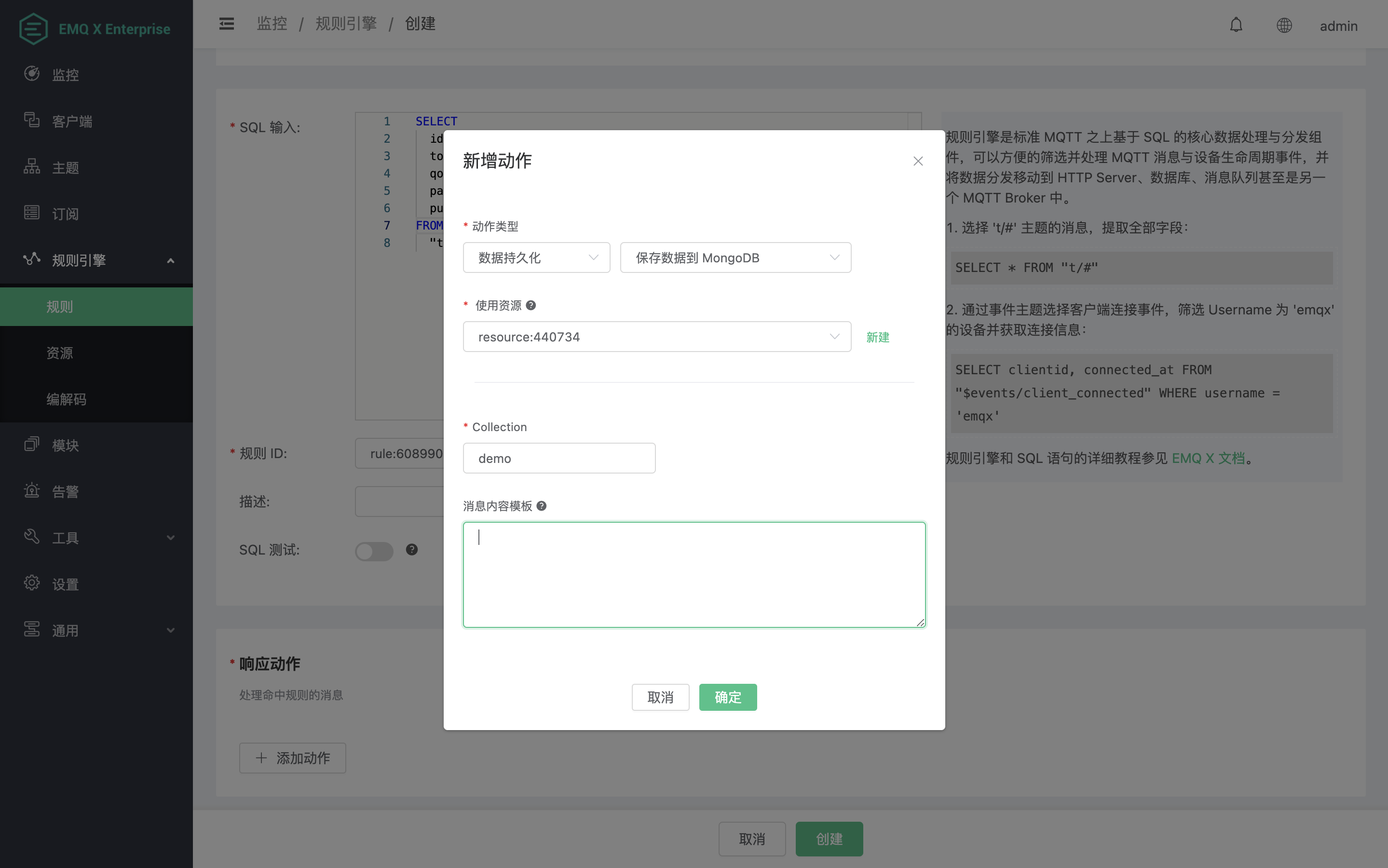
Task: Open the EMQ X 文档 link
Action: click(x=1208, y=458)
